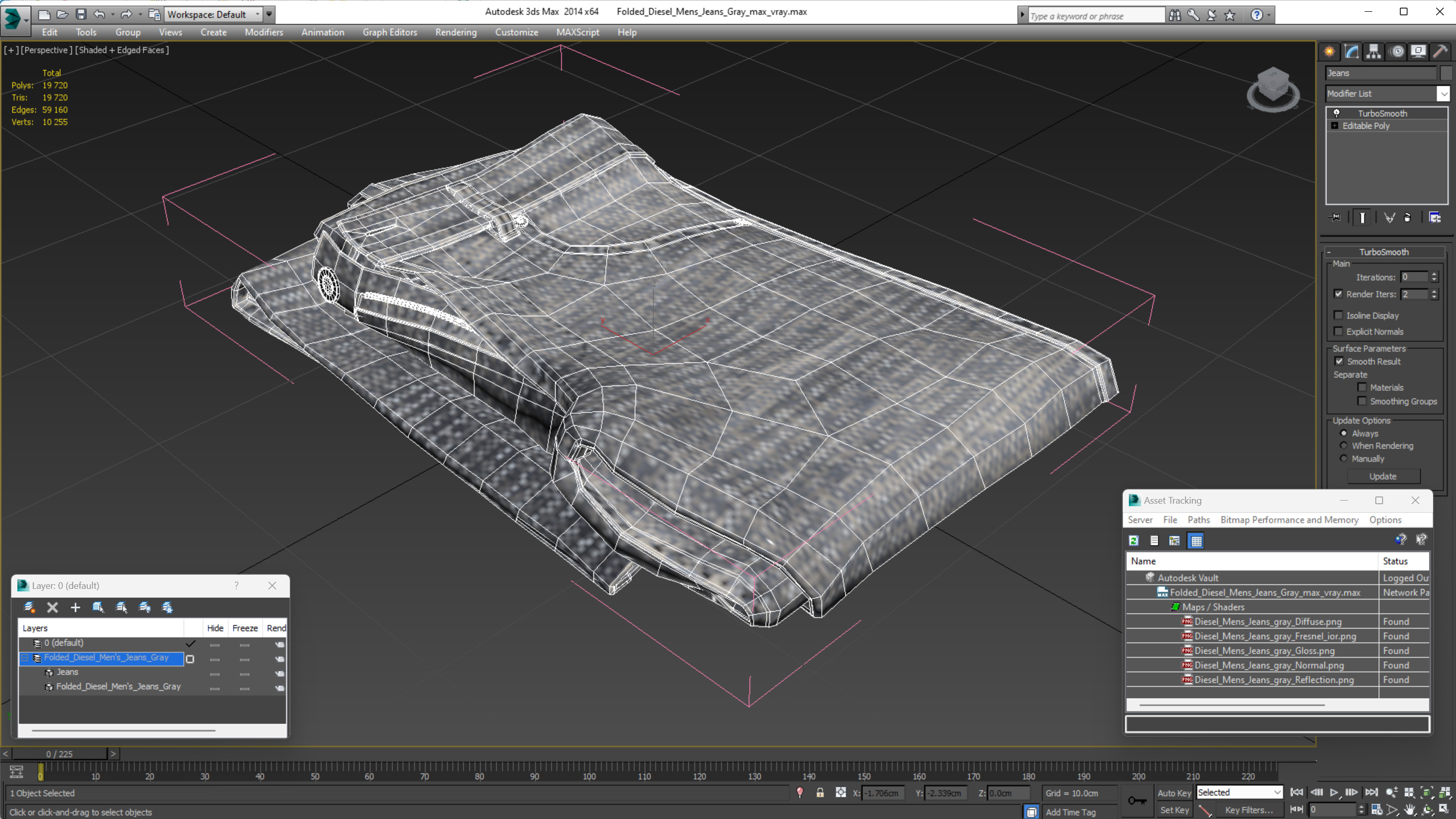1456x819 pixels.
Task: Click the Create New Layer icon in Layer dialog
Action: [x=30, y=607]
